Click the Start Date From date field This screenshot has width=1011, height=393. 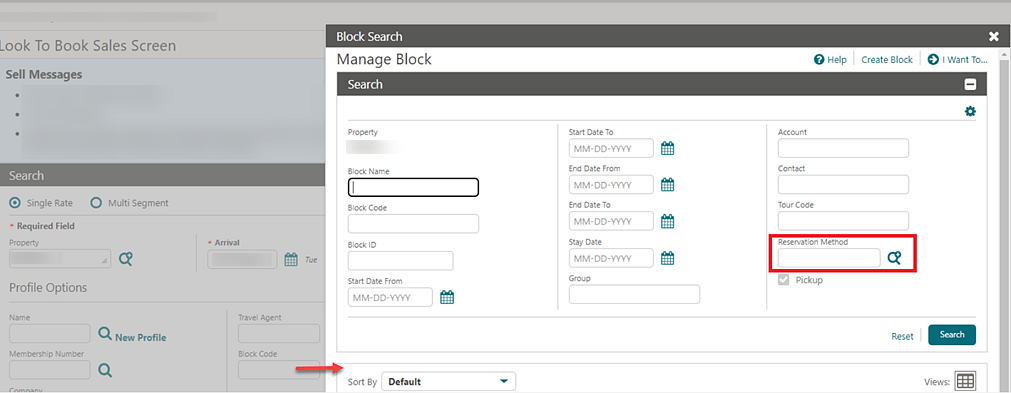click(390, 297)
